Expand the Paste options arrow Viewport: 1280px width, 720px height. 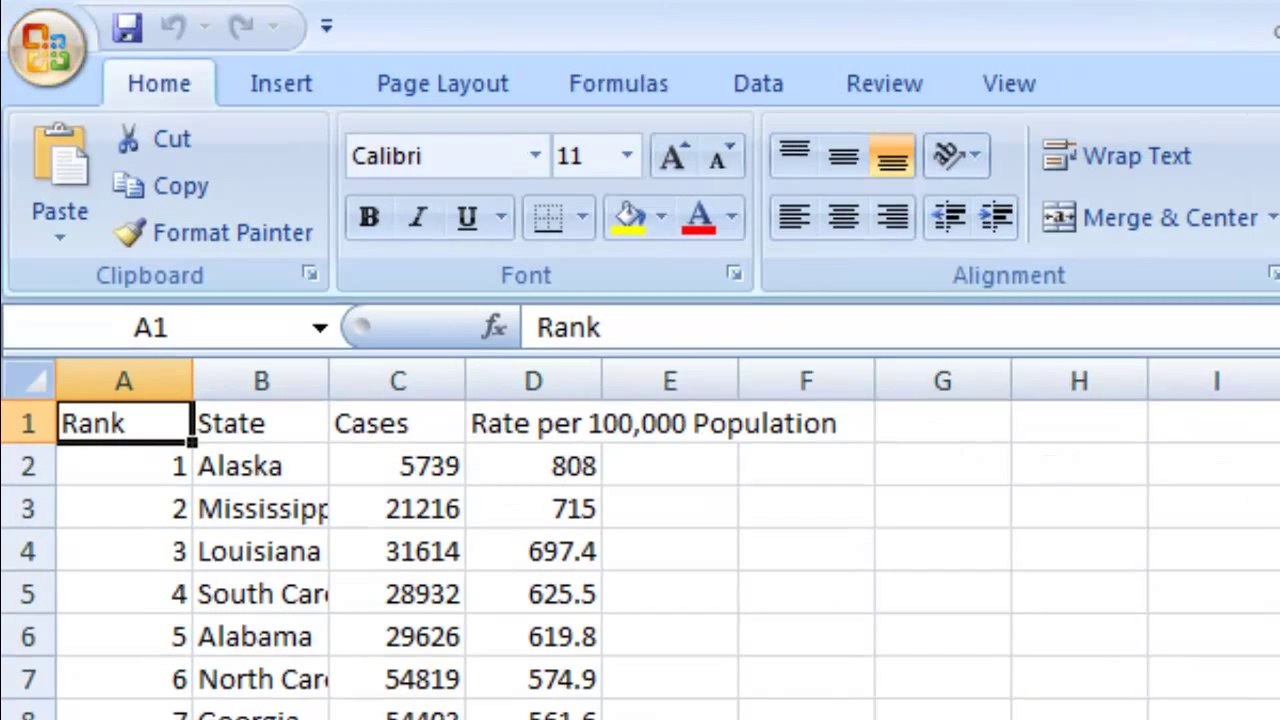(60, 238)
